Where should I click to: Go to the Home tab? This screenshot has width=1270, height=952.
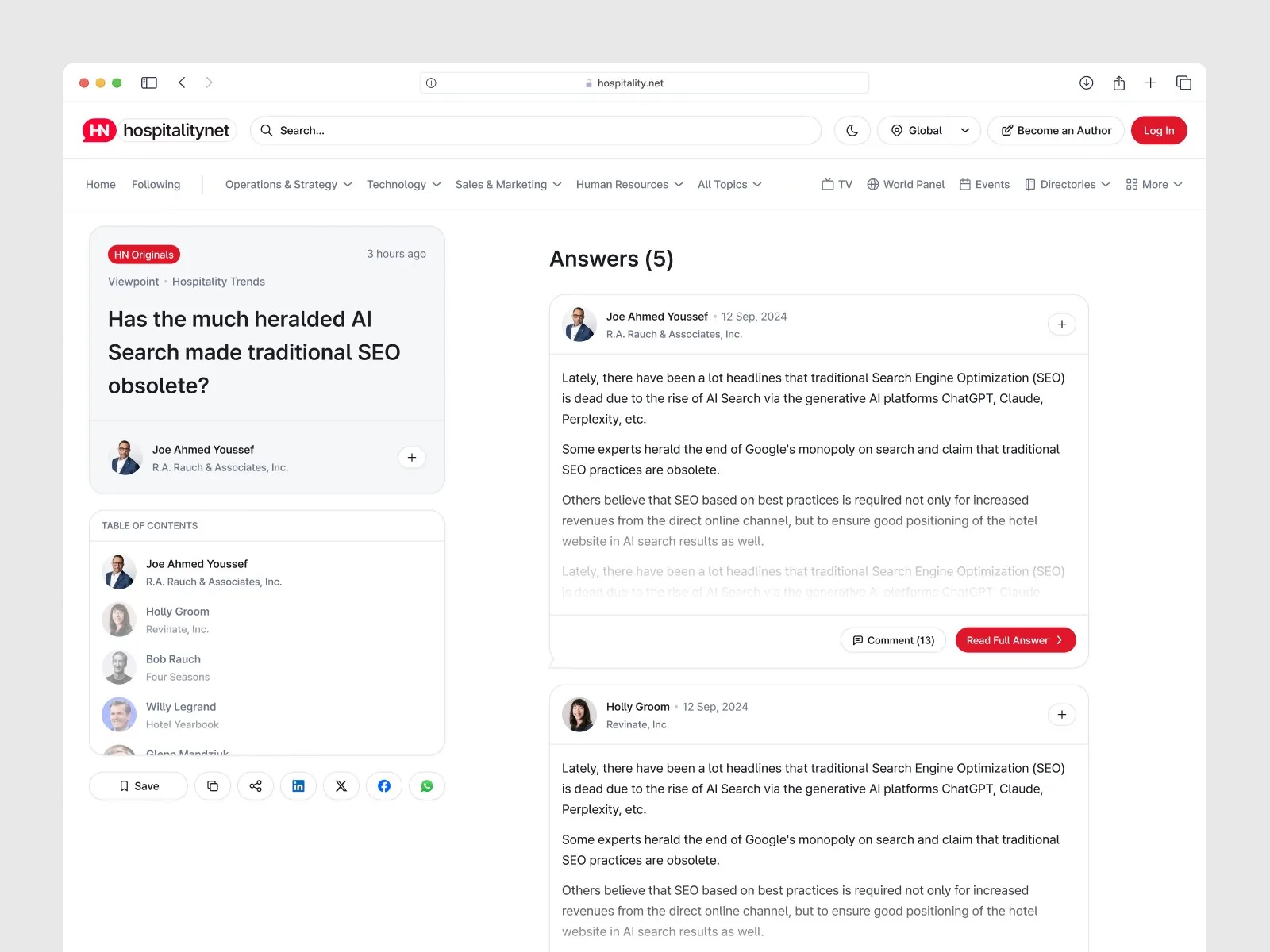(x=101, y=184)
